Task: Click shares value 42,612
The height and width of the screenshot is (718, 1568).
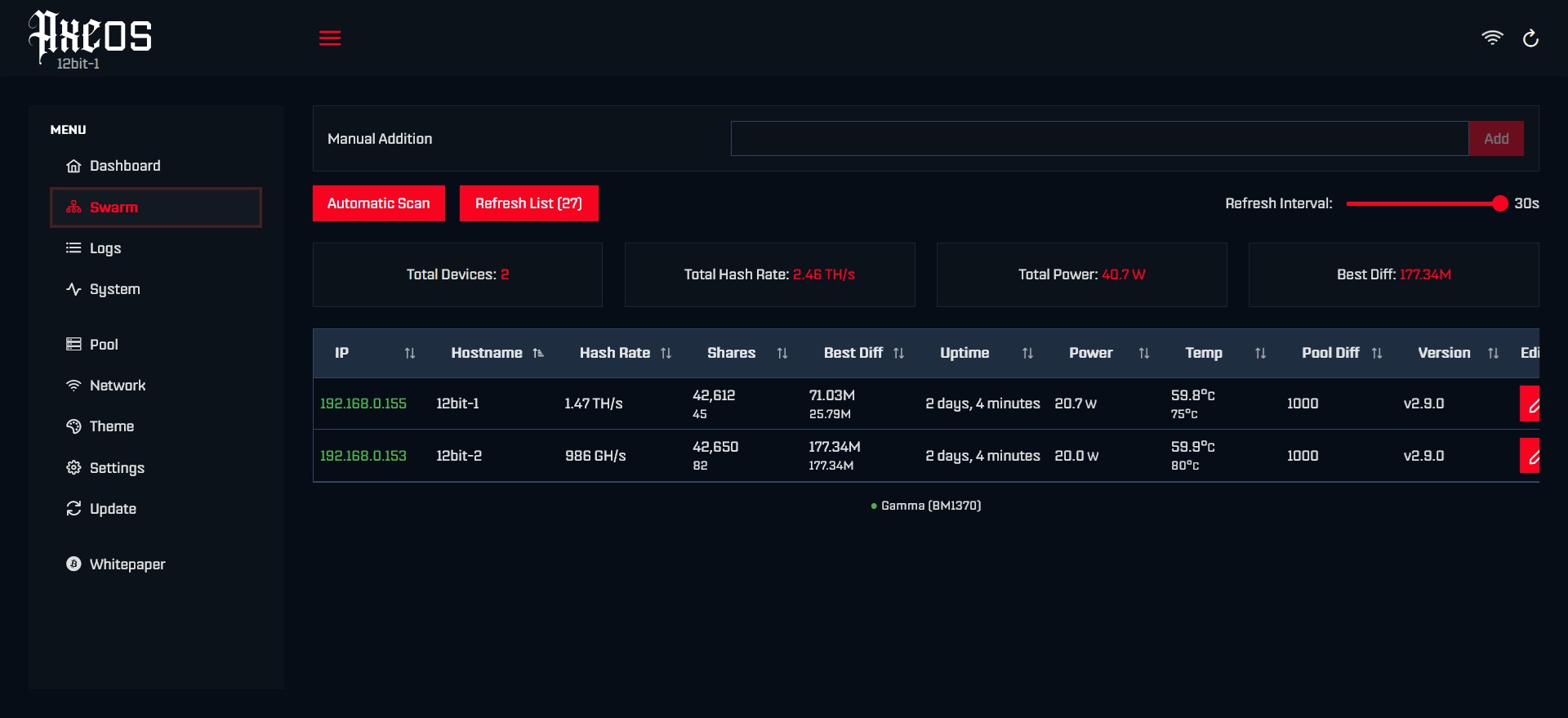Action: pyautogui.click(x=714, y=395)
